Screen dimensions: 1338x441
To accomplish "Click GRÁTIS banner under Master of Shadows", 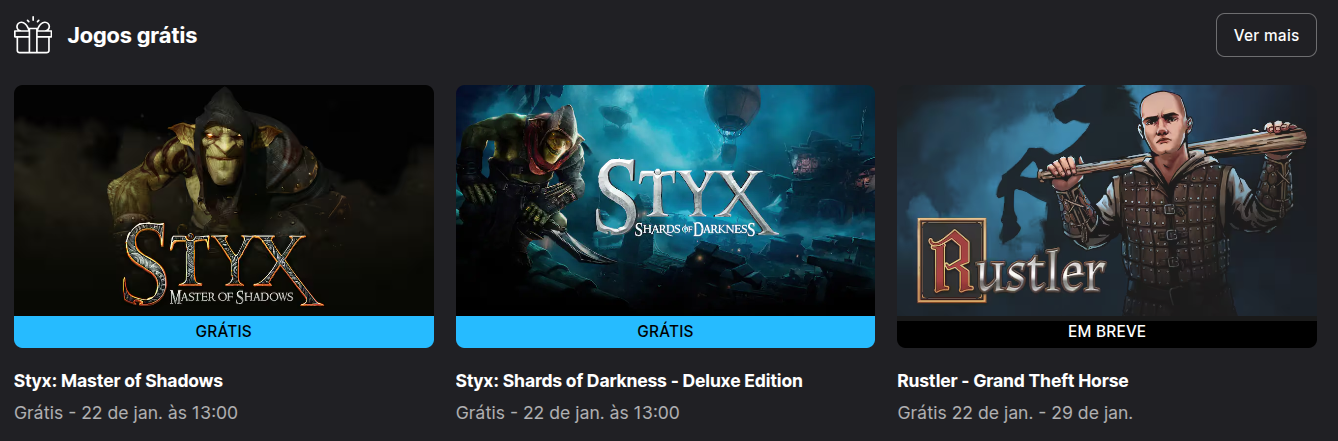I will point(224,331).
